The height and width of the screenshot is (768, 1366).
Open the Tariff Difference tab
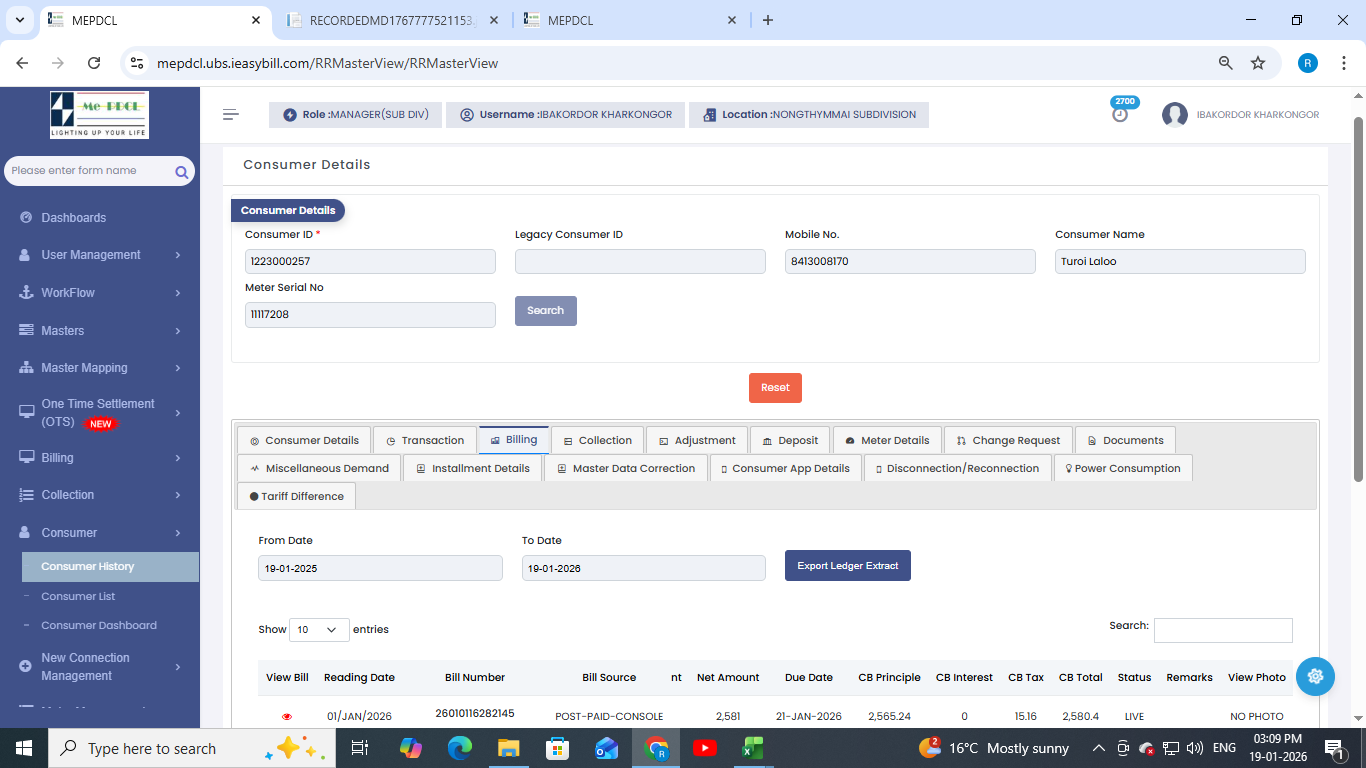point(296,496)
